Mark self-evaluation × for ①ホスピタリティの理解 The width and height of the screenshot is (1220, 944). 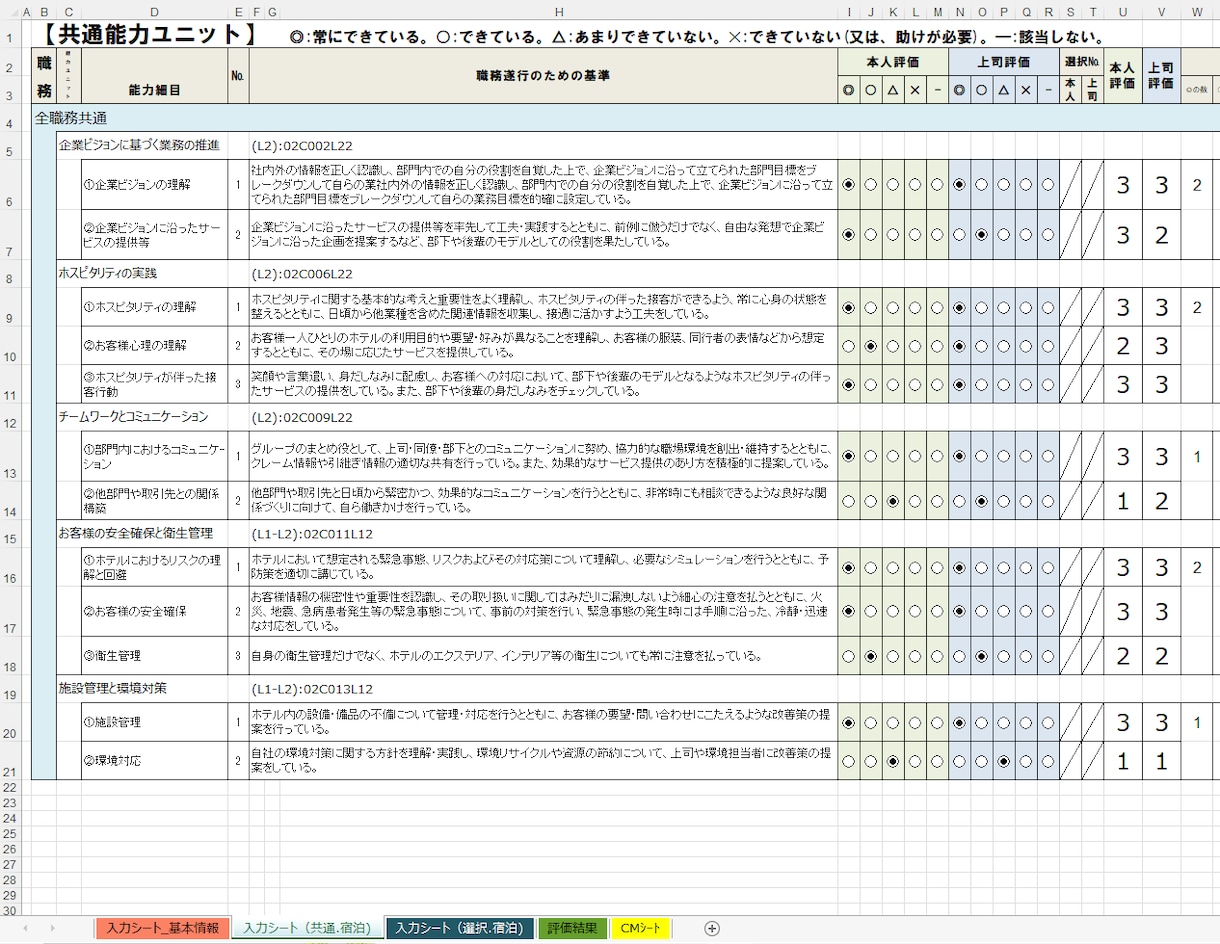pyautogui.click(x=915, y=308)
